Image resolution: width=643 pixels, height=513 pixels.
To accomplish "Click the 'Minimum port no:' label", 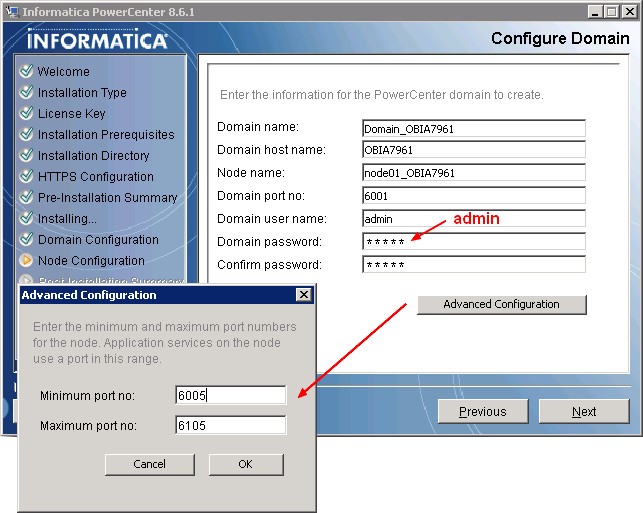I will pos(87,396).
